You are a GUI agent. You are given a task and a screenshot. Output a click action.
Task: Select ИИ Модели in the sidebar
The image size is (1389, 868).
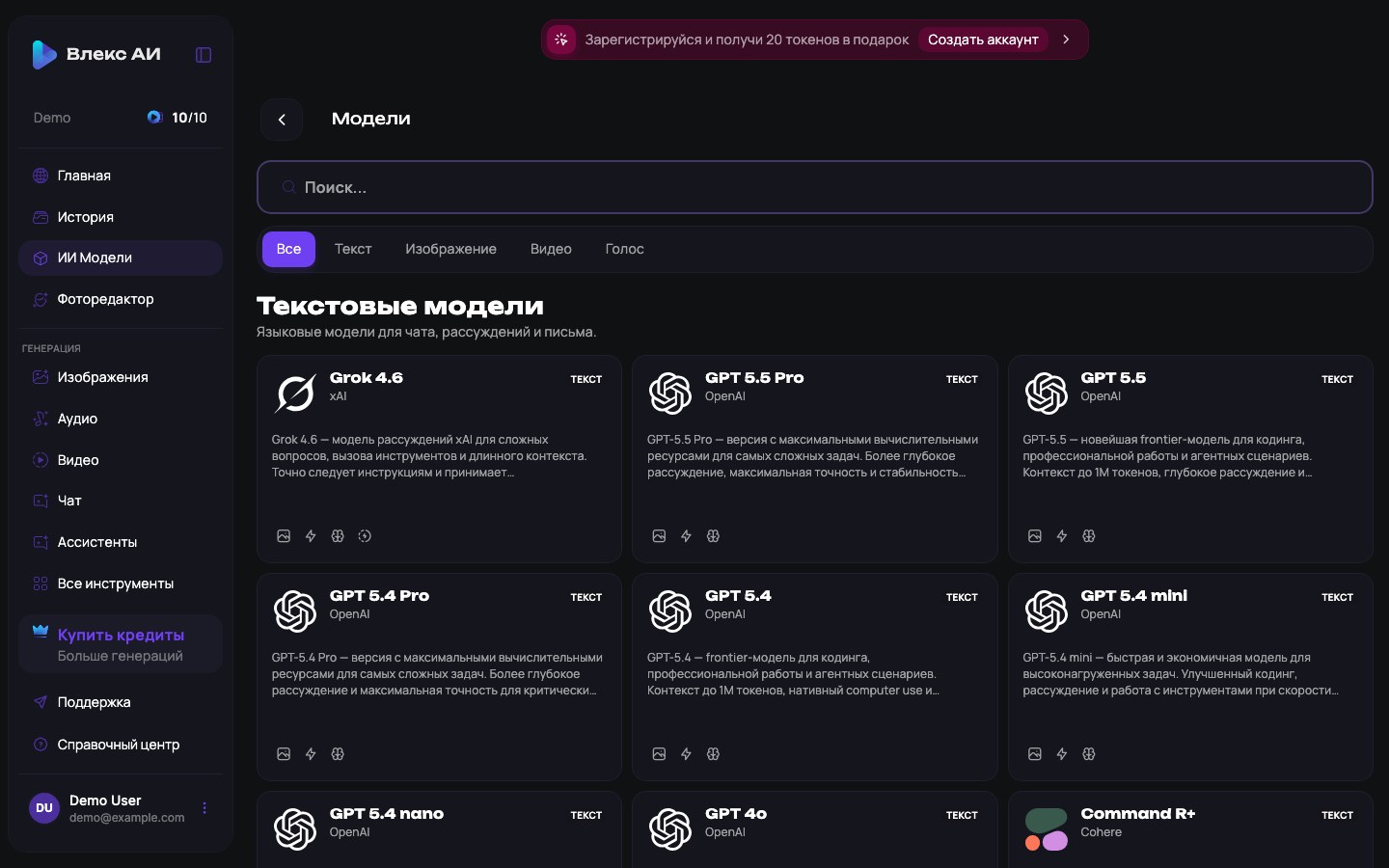point(121,258)
